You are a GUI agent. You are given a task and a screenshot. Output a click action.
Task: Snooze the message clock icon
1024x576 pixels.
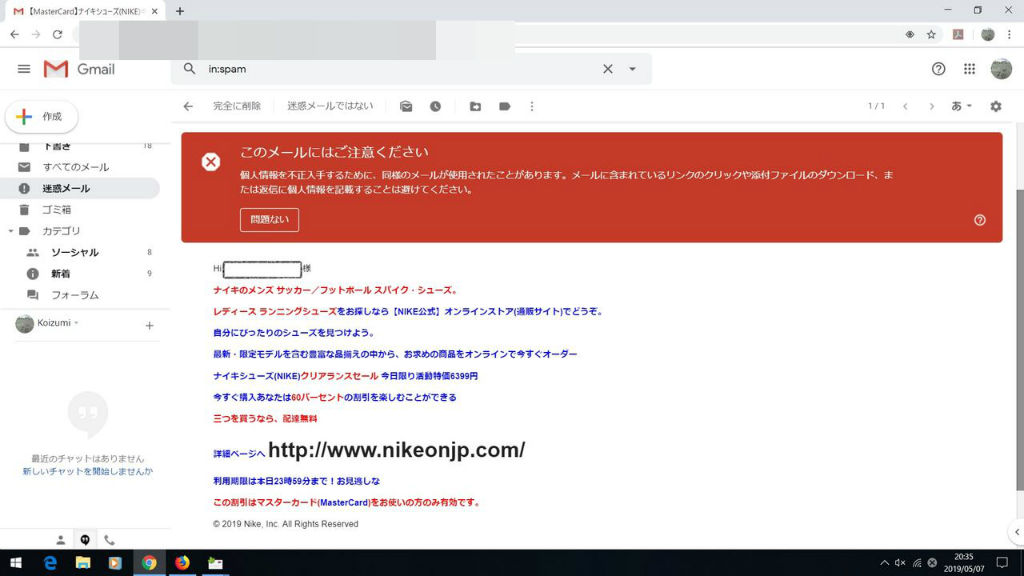tap(435, 106)
